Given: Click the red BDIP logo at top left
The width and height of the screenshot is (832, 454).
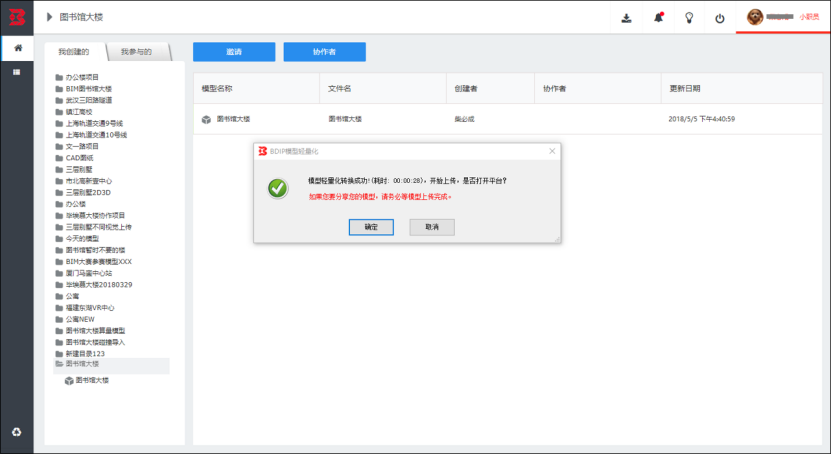Looking at the screenshot, I should coord(17,17).
